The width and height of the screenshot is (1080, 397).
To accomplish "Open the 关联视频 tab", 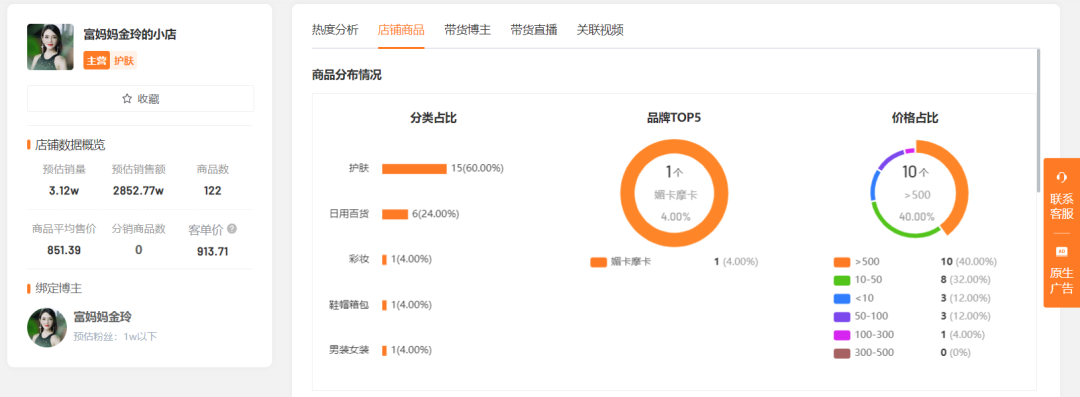I will (x=600, y=30).
